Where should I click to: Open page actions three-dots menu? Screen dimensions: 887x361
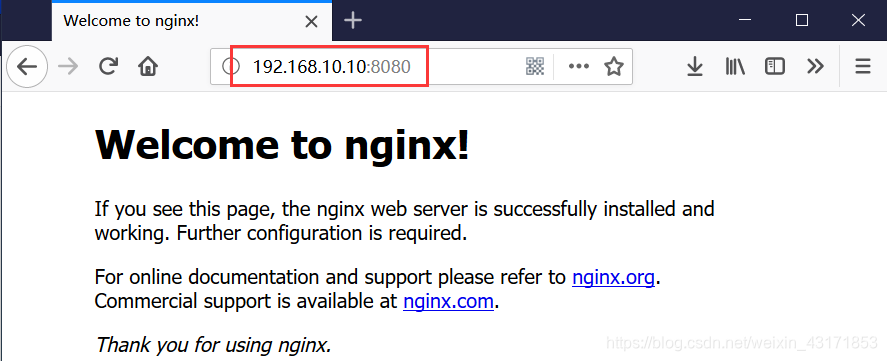[x=579, y=67]
